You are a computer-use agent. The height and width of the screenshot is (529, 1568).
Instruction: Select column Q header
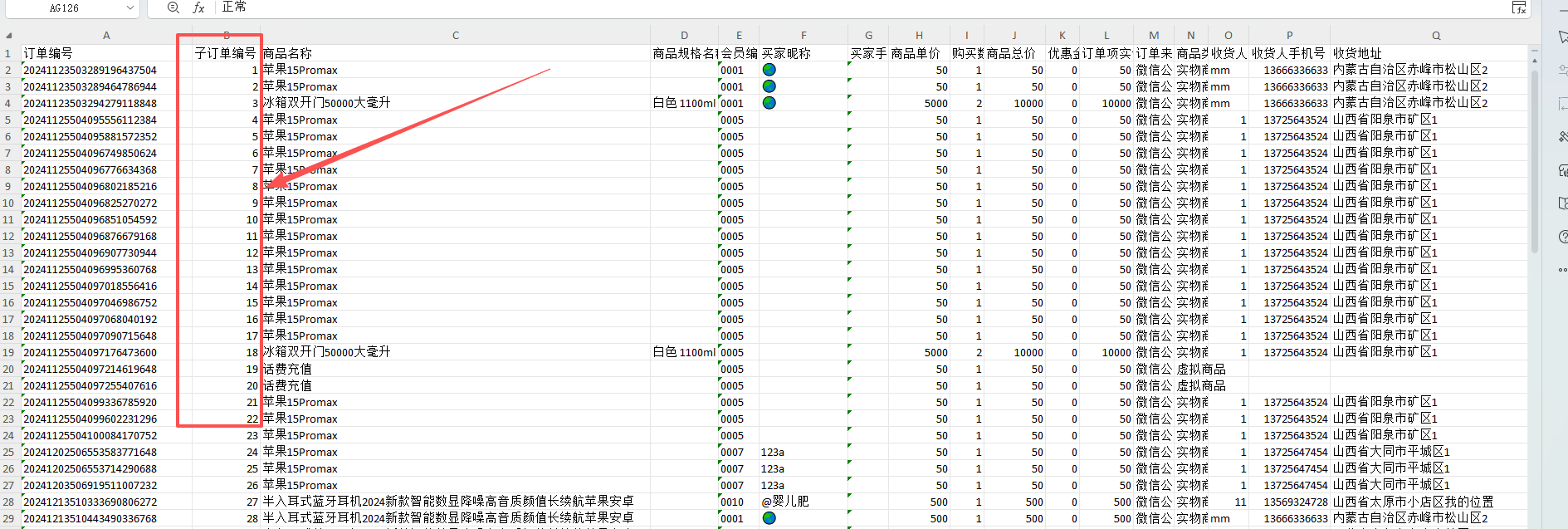1436,36
